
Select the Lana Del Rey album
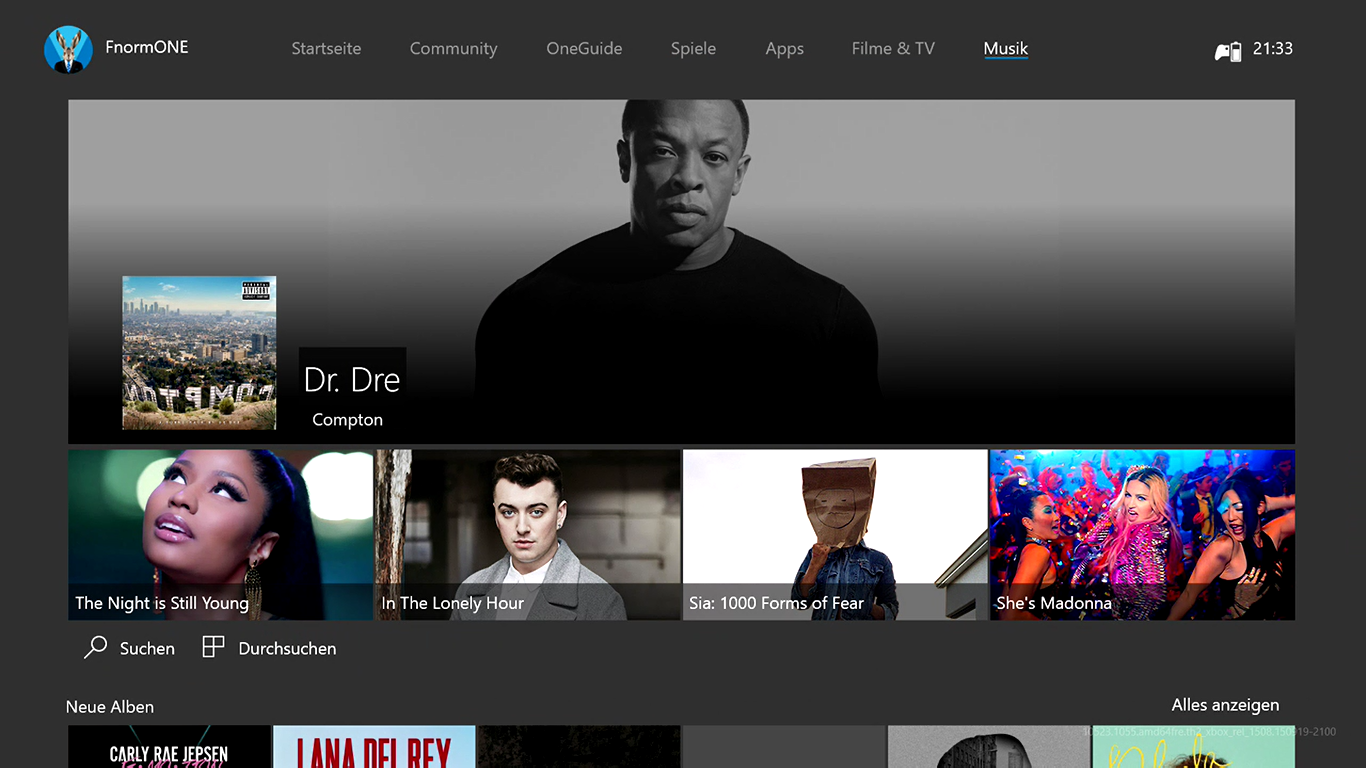click(374, 748)
